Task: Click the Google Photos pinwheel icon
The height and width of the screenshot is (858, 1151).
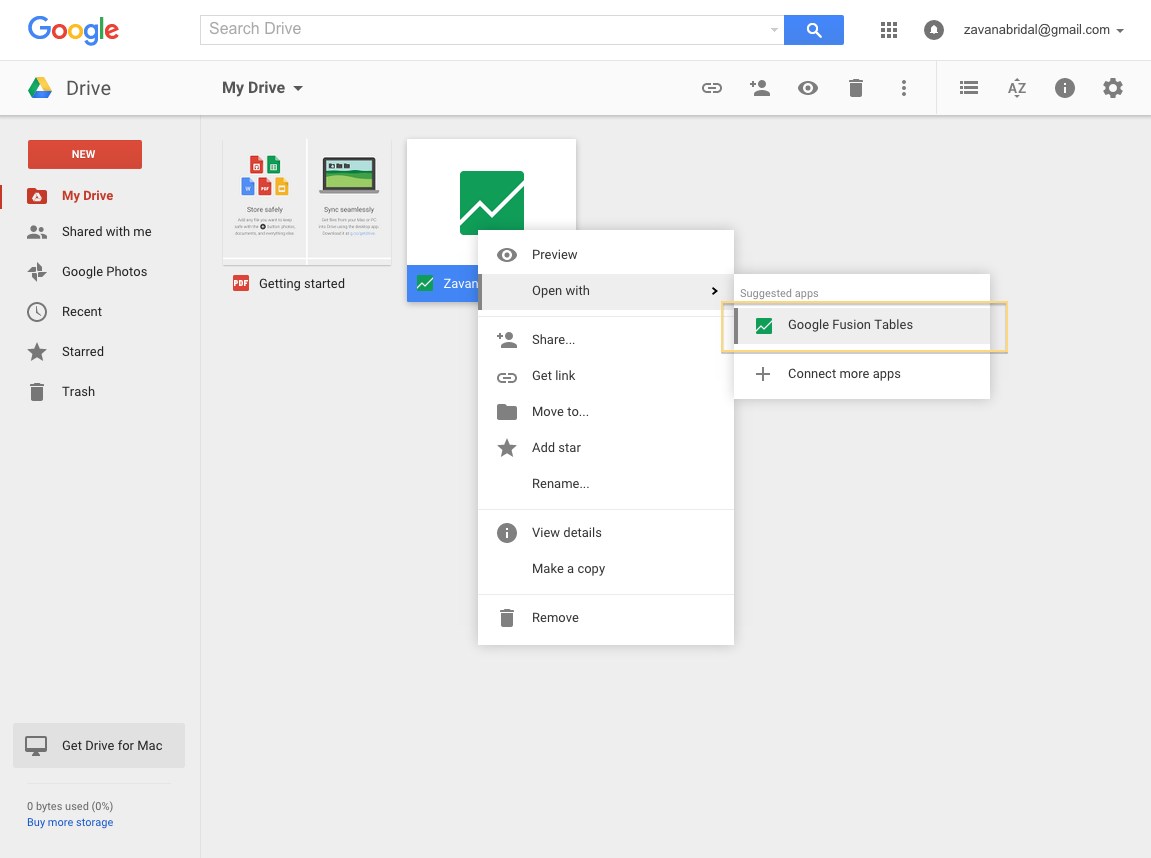Action: click(37, 272)
